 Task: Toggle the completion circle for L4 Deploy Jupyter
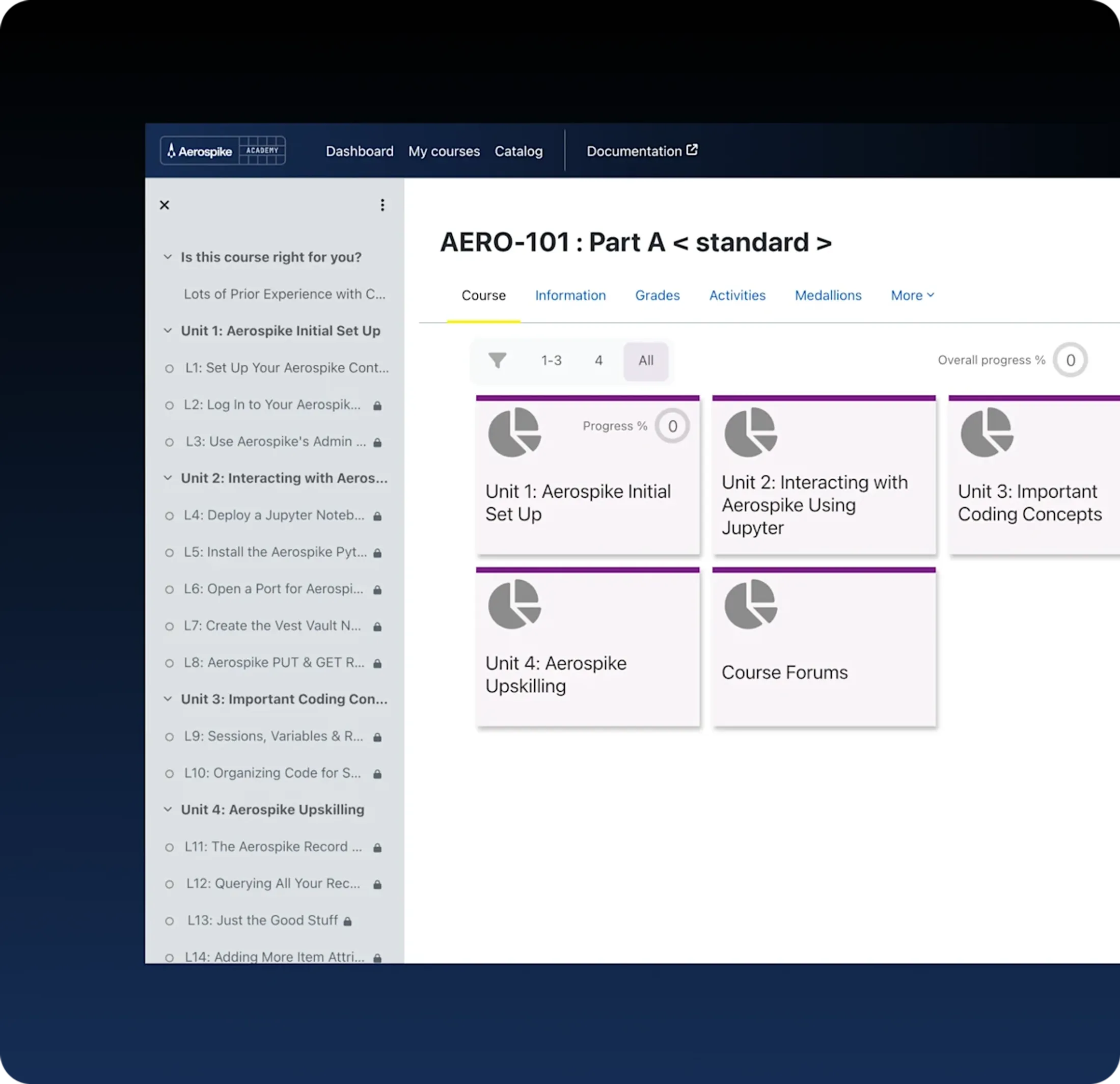(x=169, y=516)
